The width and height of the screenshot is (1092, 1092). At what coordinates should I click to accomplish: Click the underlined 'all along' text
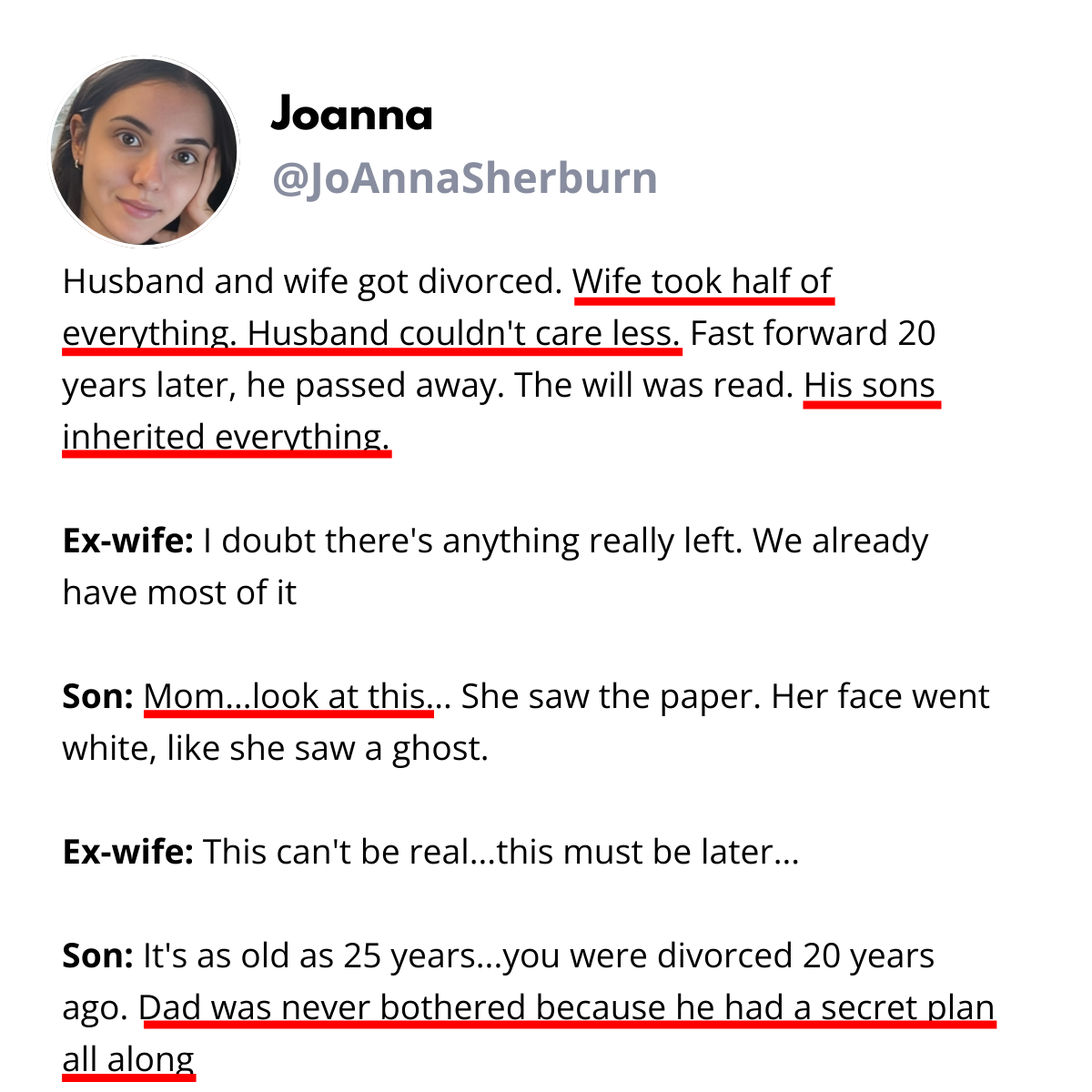(128, 1060)
